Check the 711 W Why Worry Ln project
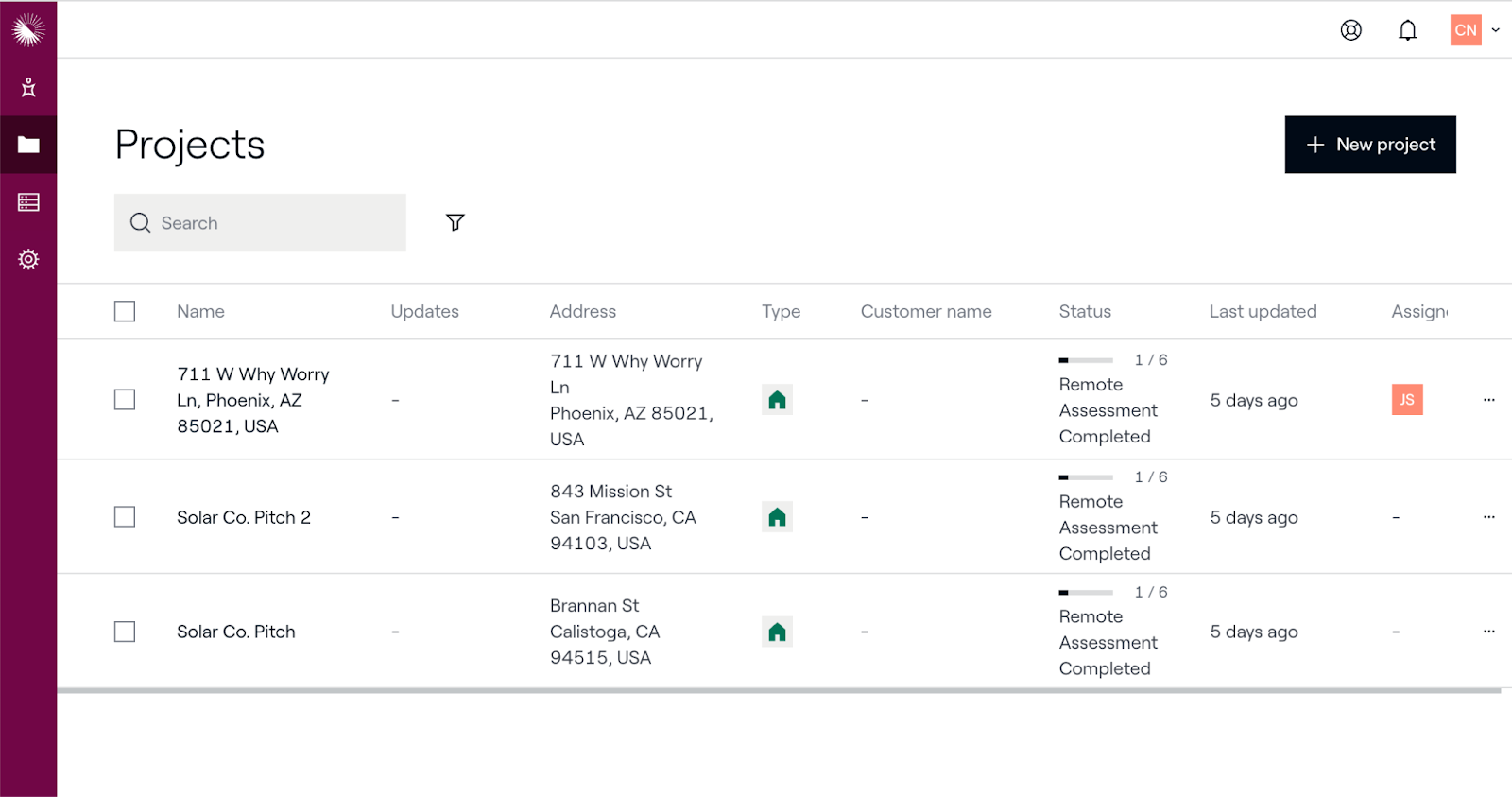This screenshot has width=1512, height=797. click(x=125, y=400)
